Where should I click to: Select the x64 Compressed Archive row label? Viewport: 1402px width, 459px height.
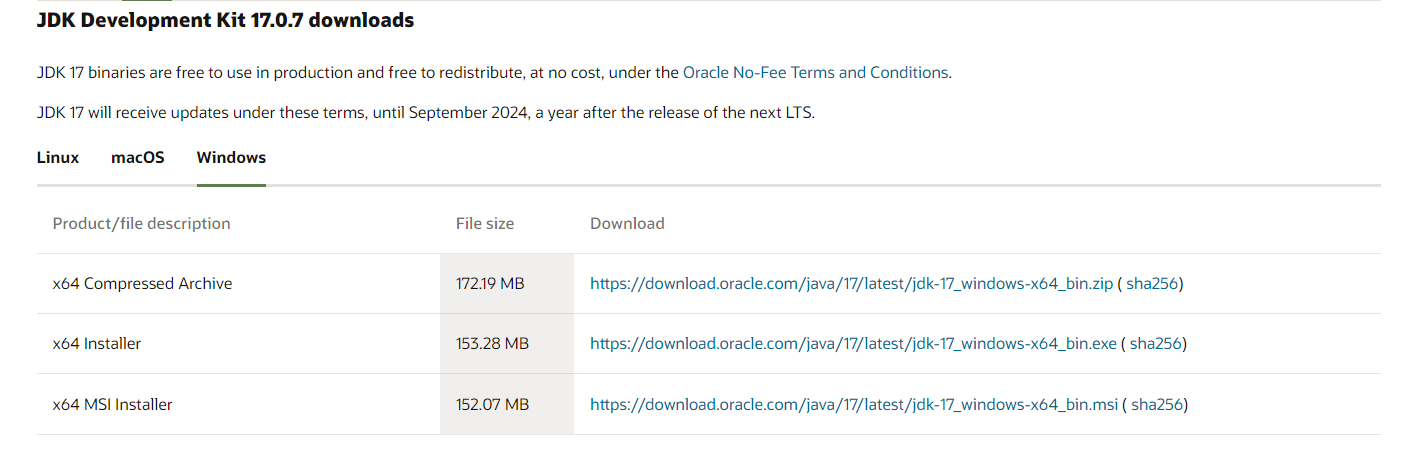(x=142, y=284)
